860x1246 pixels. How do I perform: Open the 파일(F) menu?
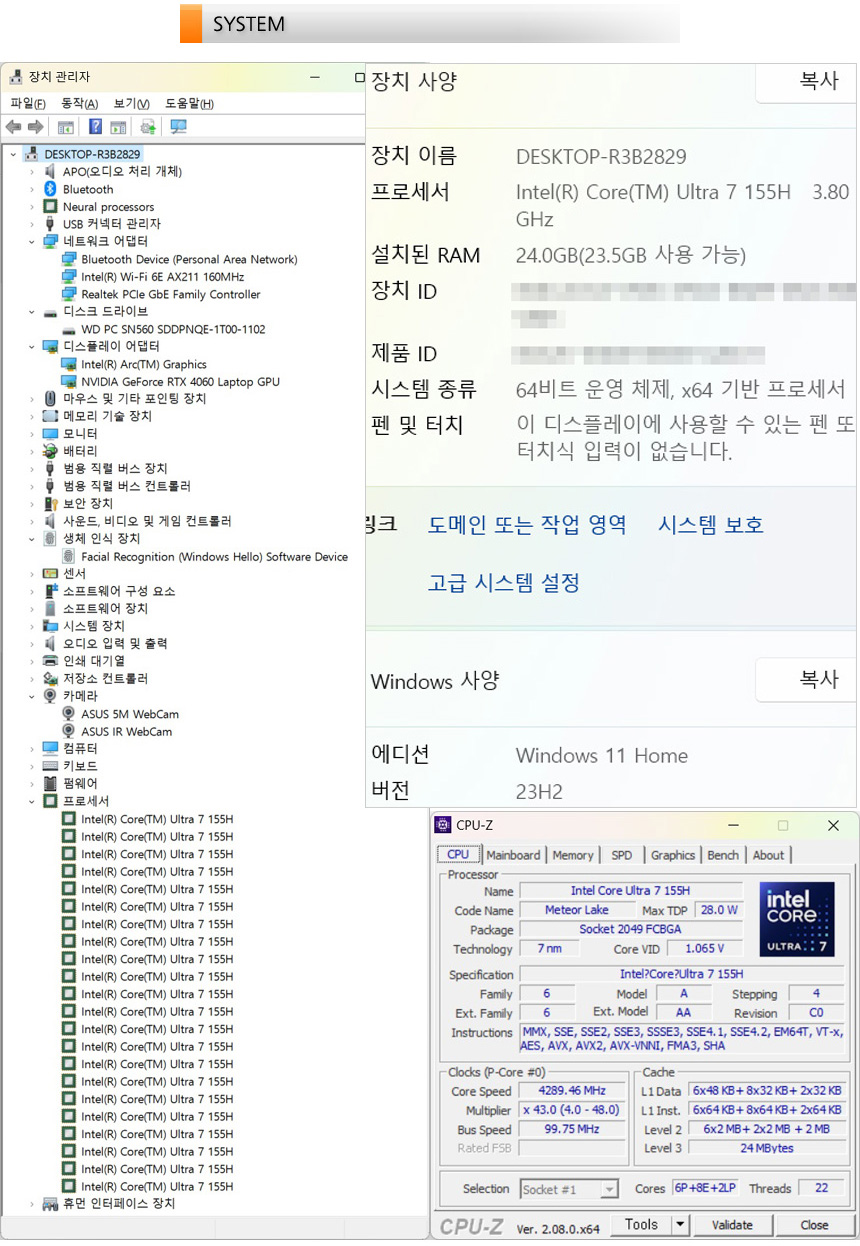28,104
